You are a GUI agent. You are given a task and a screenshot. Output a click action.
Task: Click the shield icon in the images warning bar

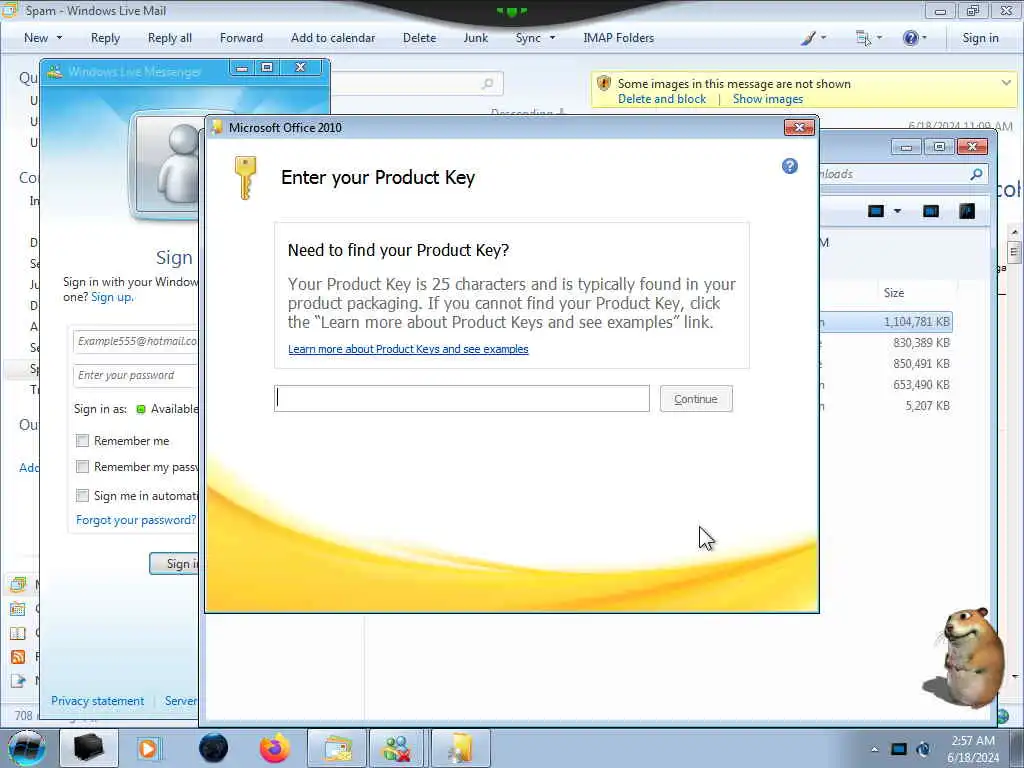click(604, 84)
